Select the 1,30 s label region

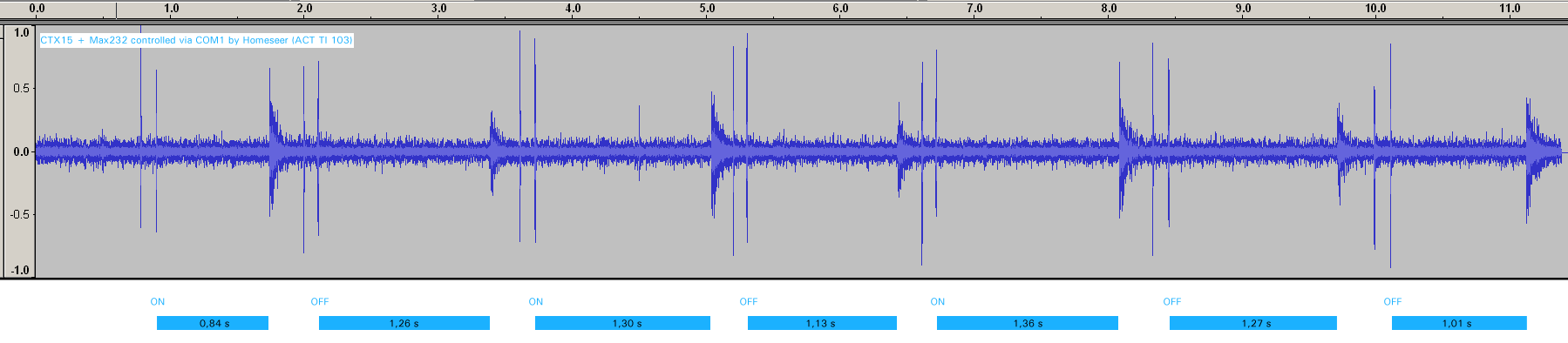pos(622,323)
